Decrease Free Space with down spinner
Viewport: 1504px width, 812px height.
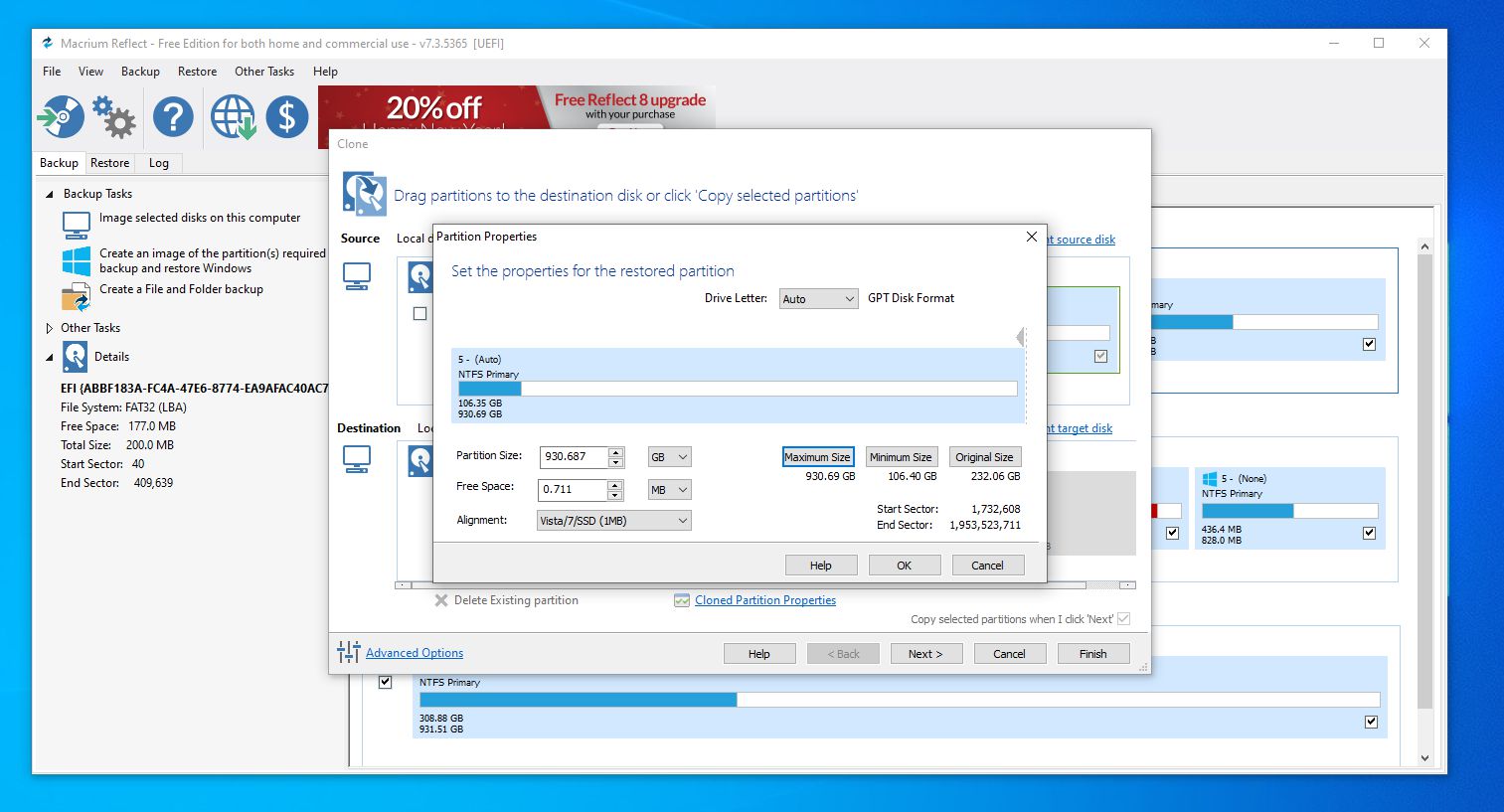tap(615, 495)
